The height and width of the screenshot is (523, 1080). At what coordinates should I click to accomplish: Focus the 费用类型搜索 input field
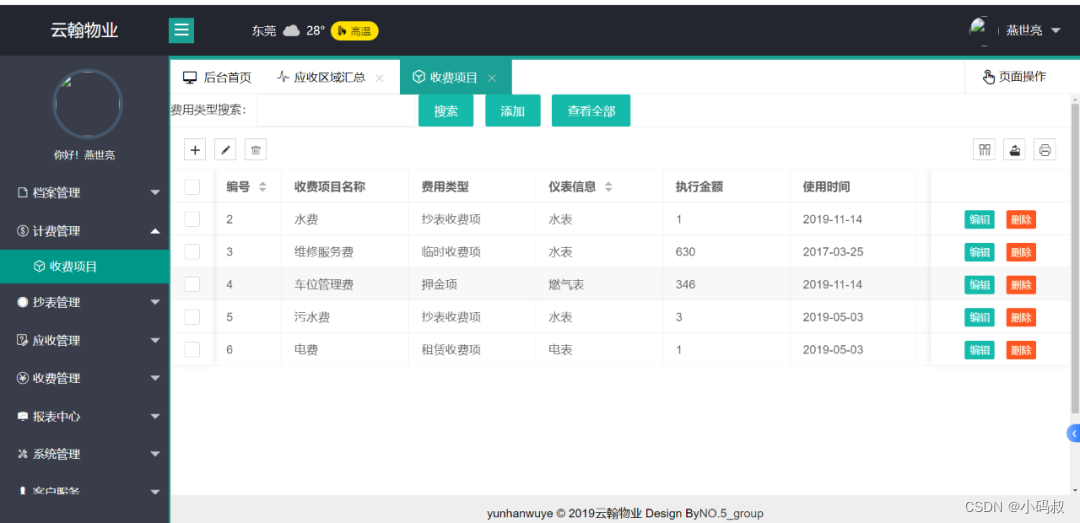click(335, 111)
